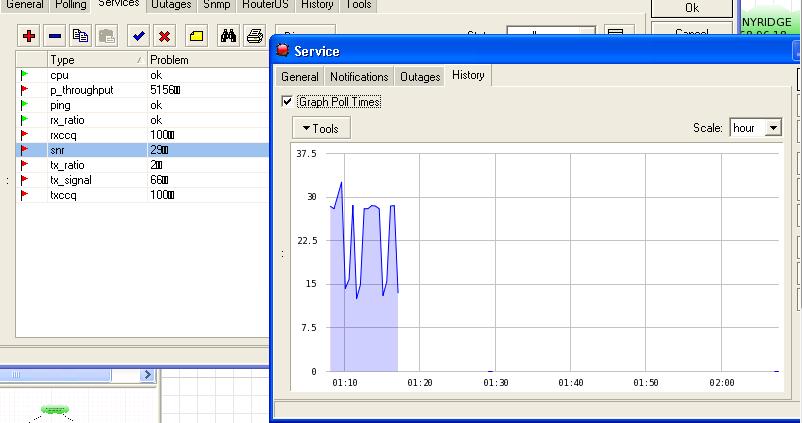This screenshot has width=802, height=423.
Task: Open Tools tab in device window
Action: (359, 5)
